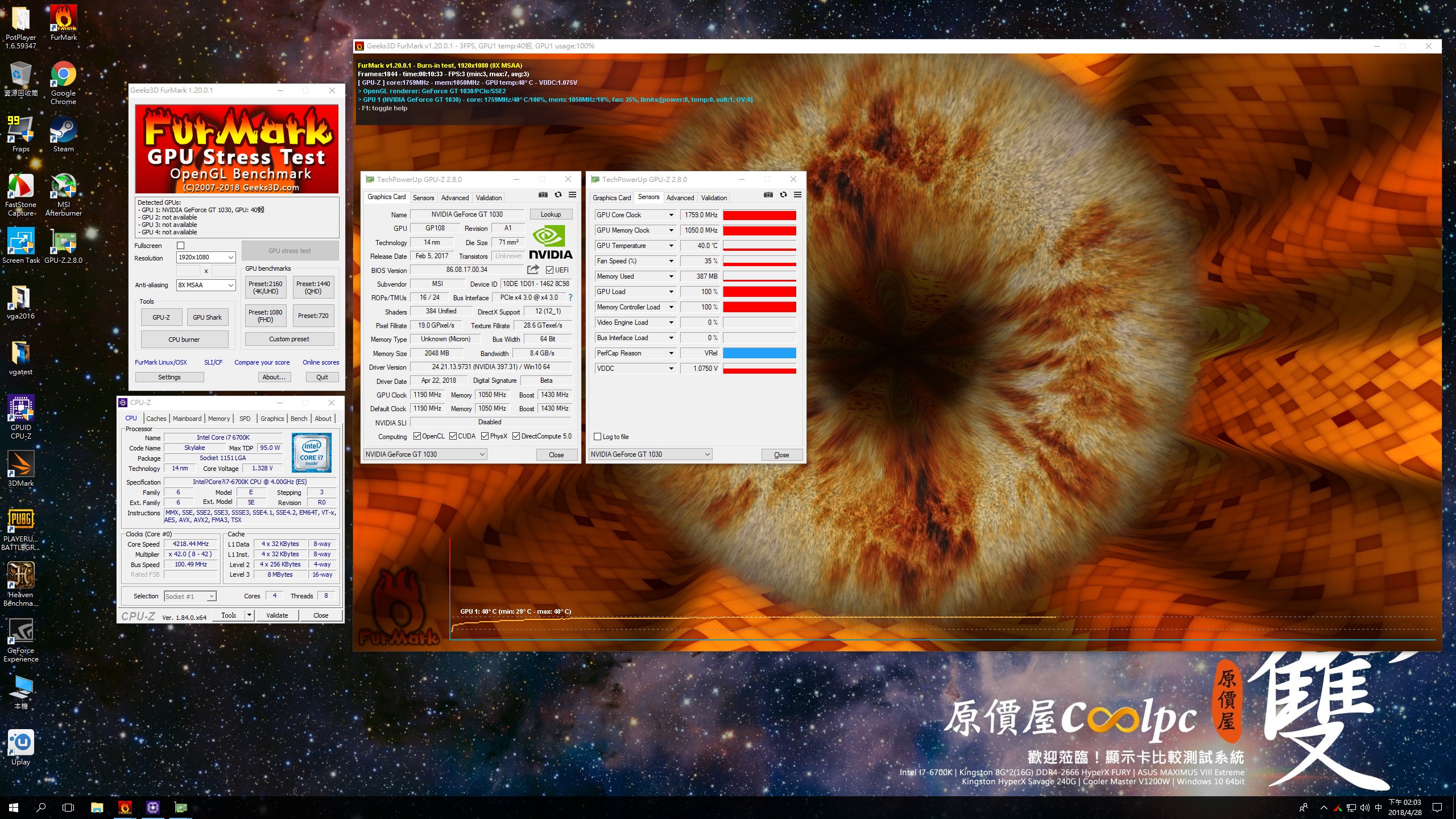Expand GPU Core Clock sensor dropdown
This screenshot has width=1456, height=819.
[671, 215]
